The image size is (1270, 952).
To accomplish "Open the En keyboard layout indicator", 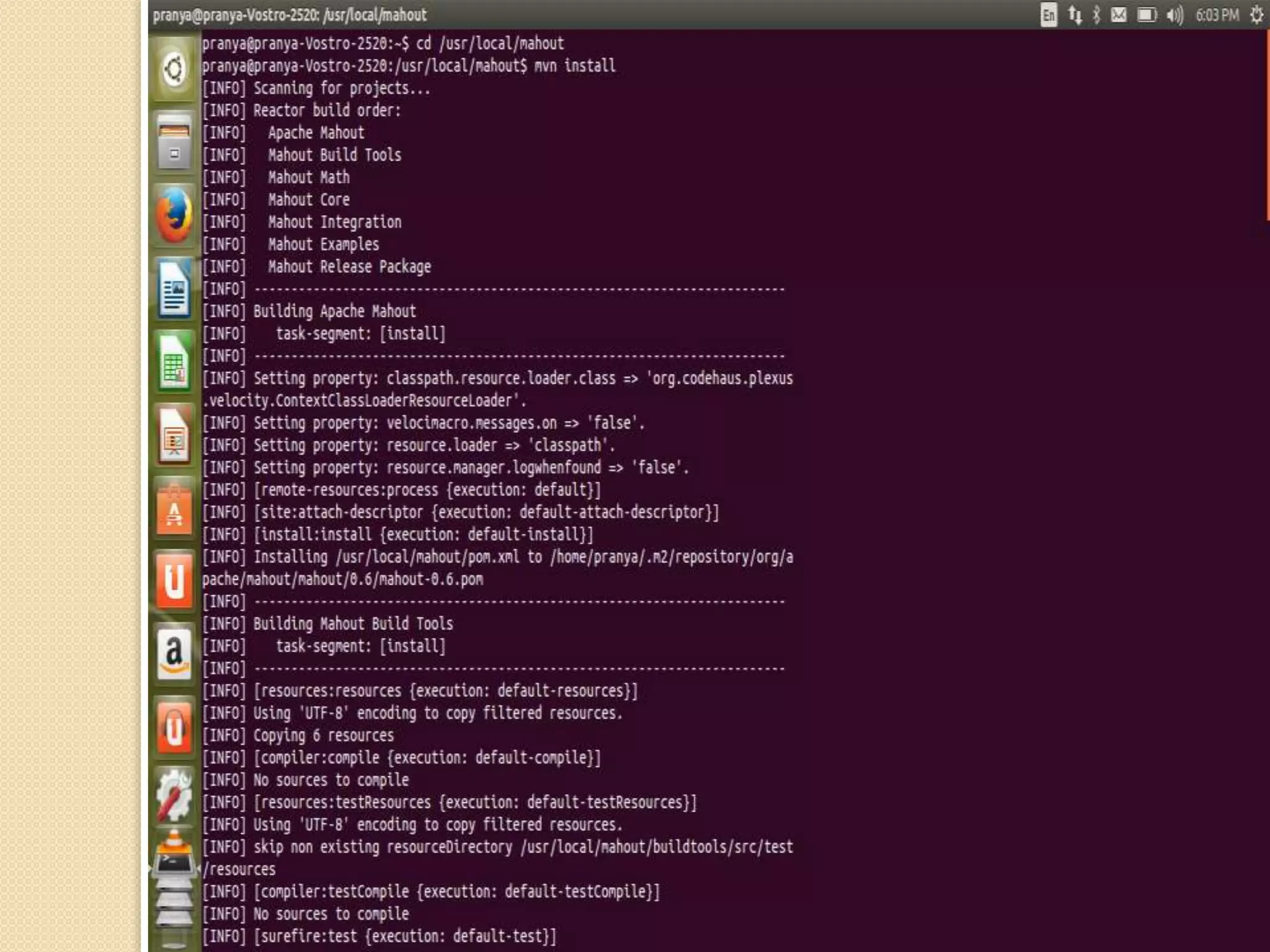I will (x=1049, y=15).
